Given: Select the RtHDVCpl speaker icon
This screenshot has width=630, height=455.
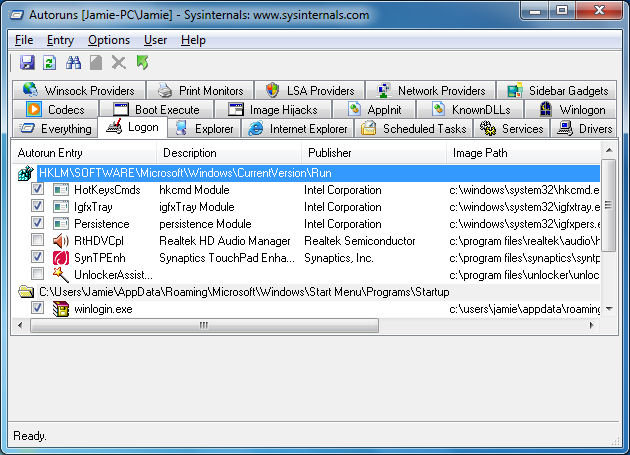Looking at the screenshot, I should [61, 241].
